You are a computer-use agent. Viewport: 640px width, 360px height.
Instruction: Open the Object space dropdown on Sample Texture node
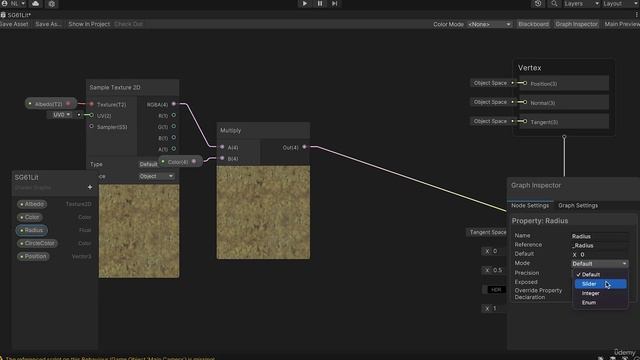156,176
